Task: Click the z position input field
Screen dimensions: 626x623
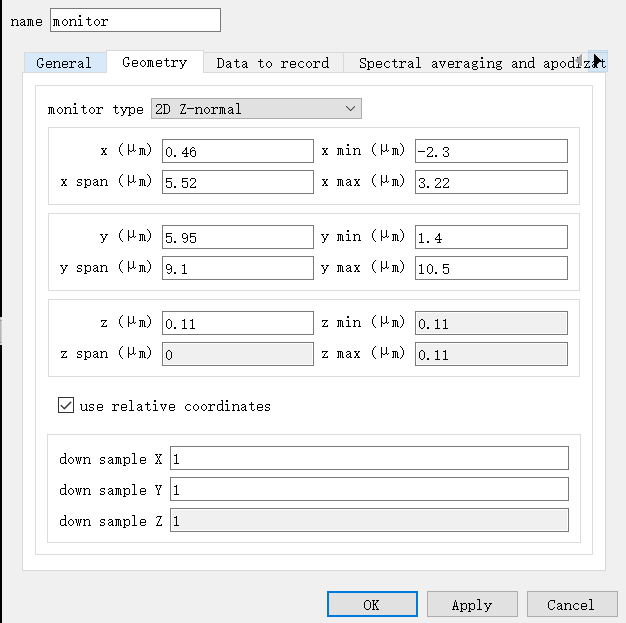Action: coord(238,323)
